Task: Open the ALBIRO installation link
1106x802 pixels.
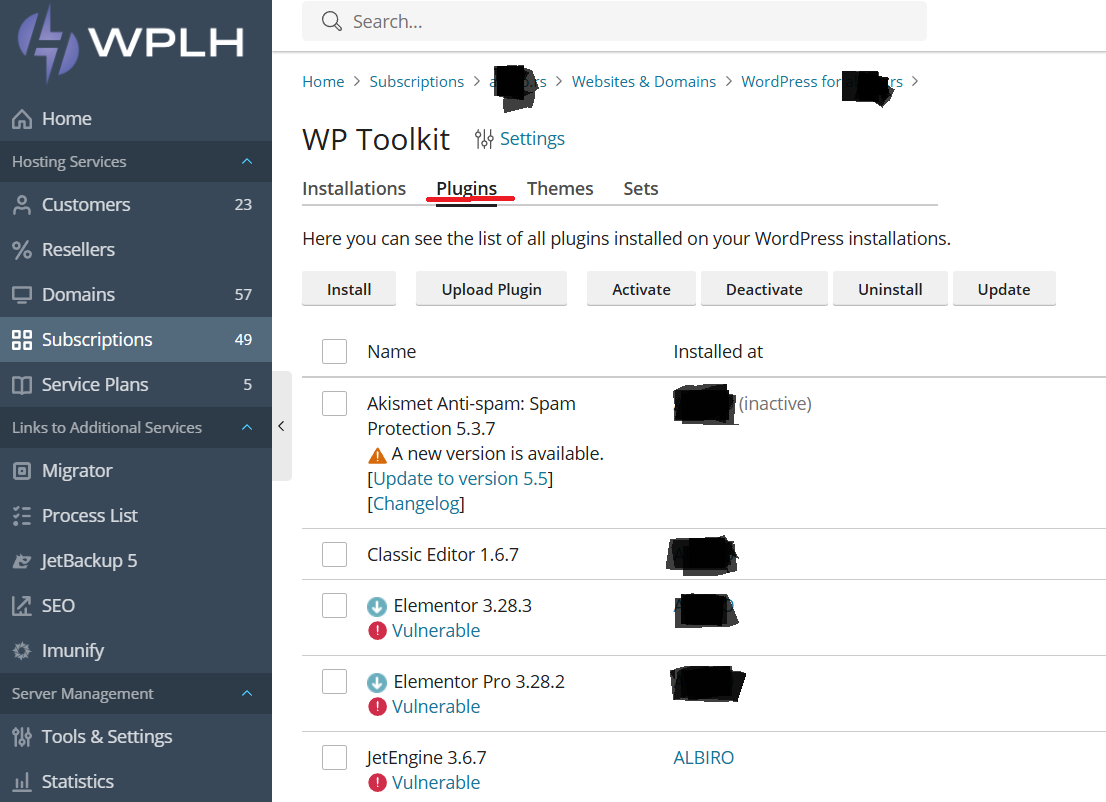Action: [703, 758]
